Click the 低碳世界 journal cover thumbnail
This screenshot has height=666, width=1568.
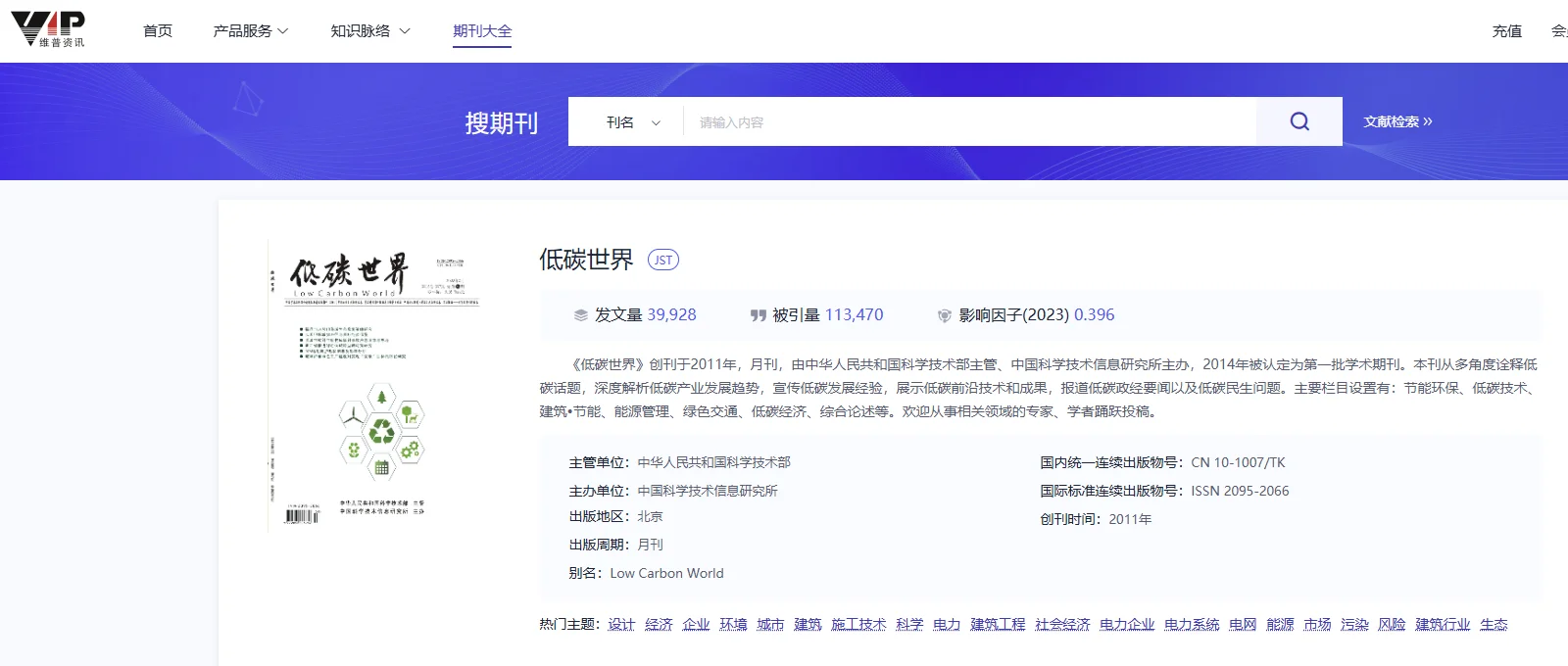tap(374, 385)
